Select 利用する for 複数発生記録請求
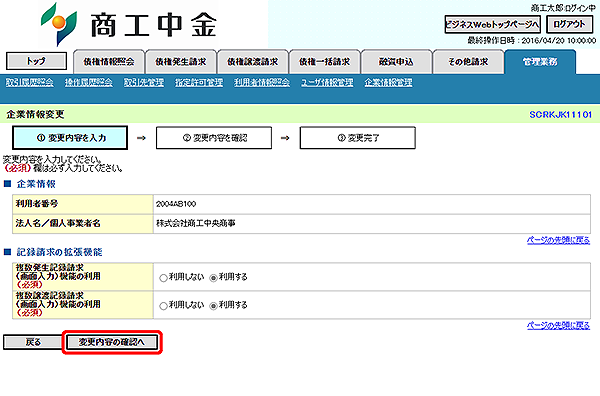The image size is (600, 396). (214, 278)
